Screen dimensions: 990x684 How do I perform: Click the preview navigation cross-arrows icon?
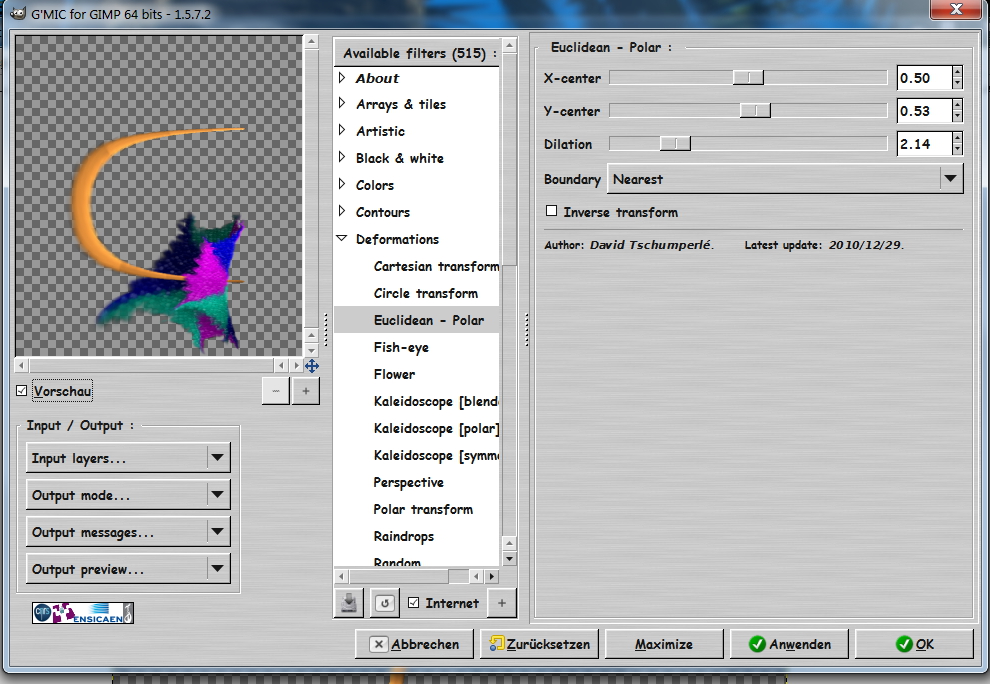[x=312, y=366]
